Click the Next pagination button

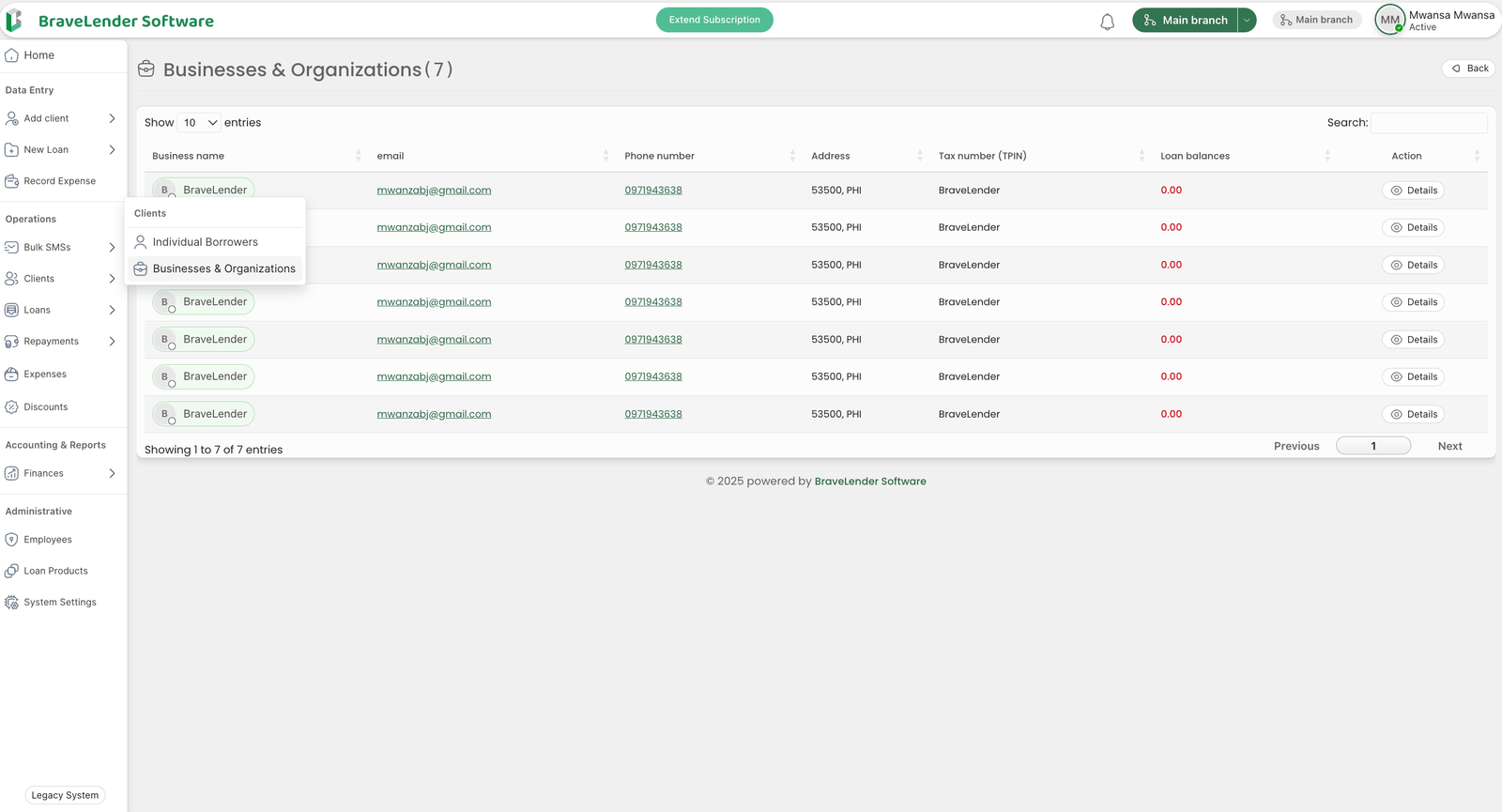[x=1449, y=446]
